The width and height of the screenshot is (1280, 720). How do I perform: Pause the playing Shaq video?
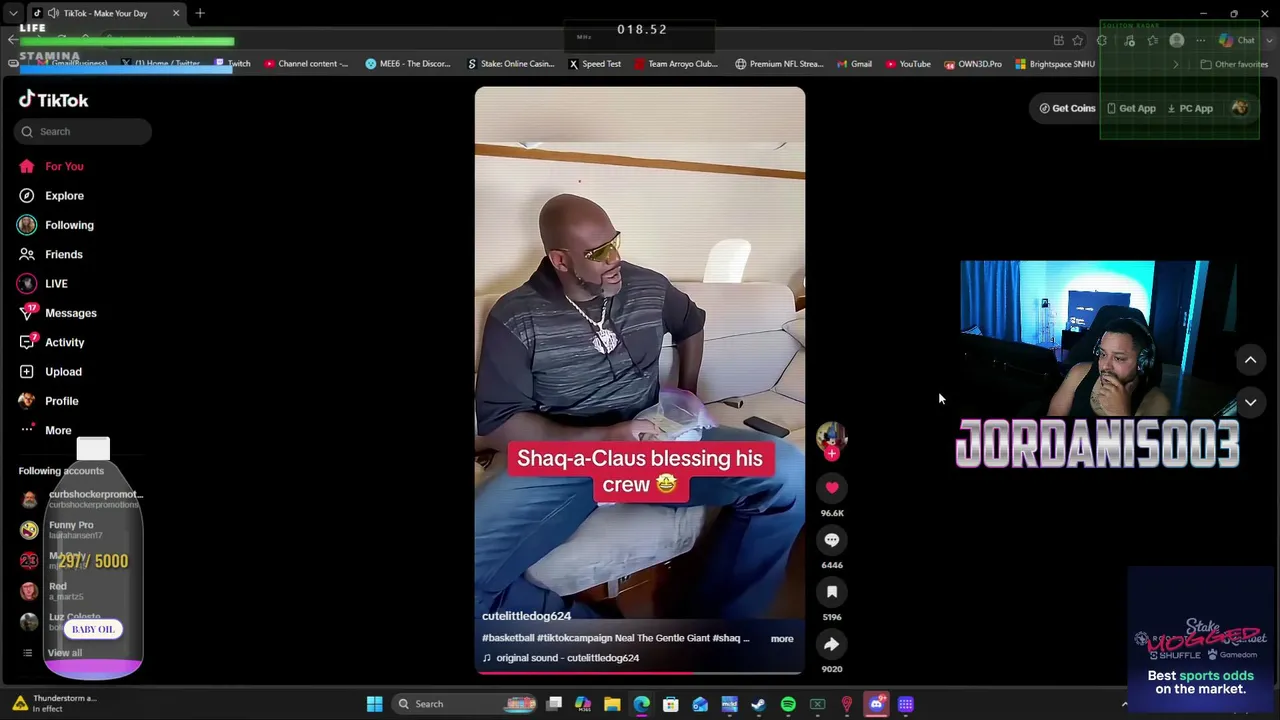[x=640, y=380]
